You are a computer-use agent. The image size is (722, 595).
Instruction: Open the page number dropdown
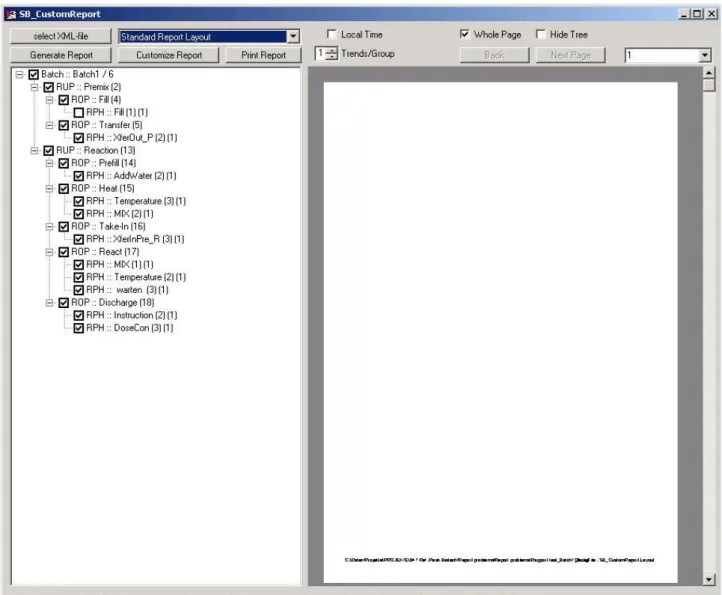point(705,56)
